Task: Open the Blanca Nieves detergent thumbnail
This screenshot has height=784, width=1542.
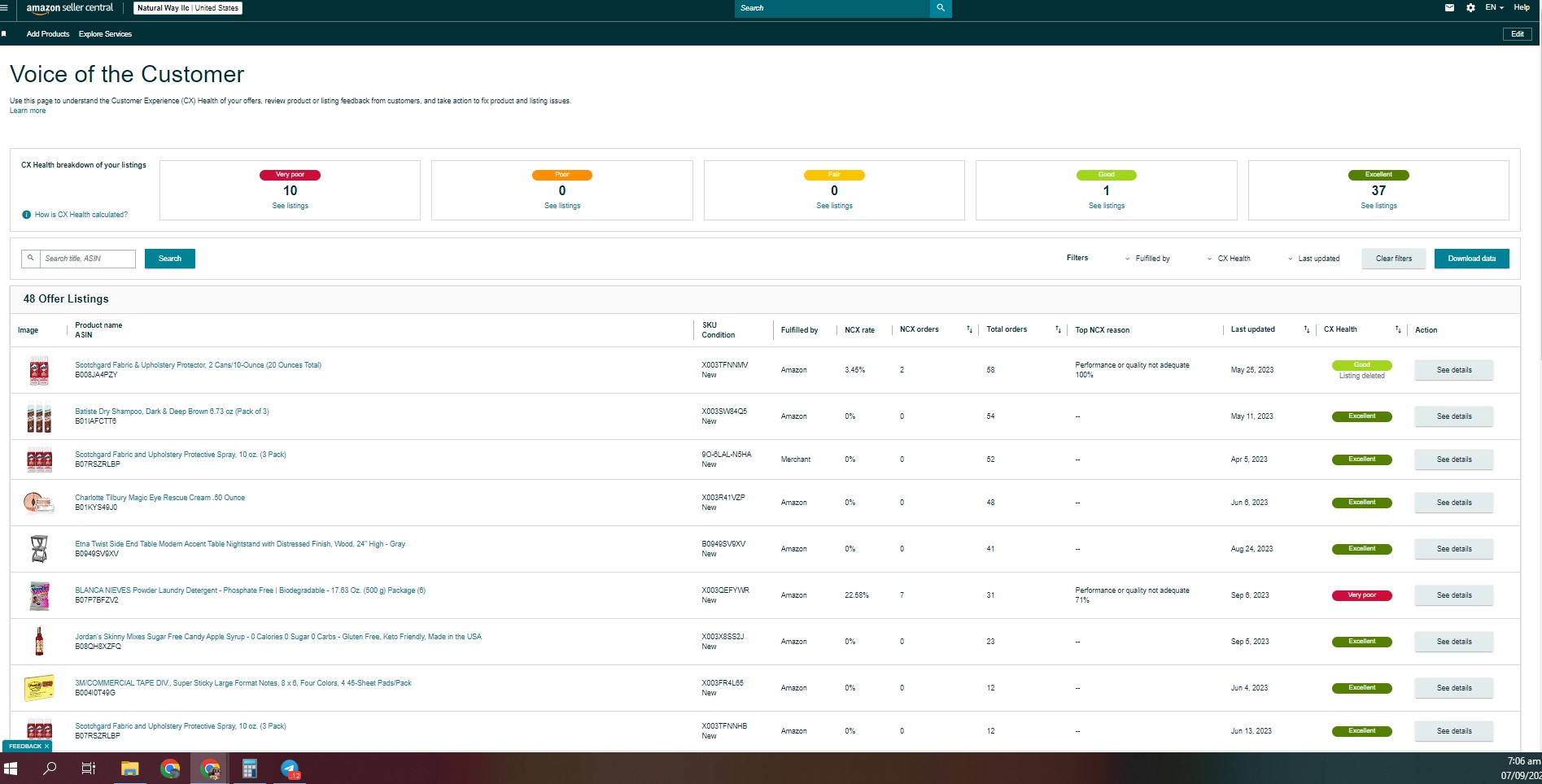Action: pyautogui.click(x=39, y=595)
